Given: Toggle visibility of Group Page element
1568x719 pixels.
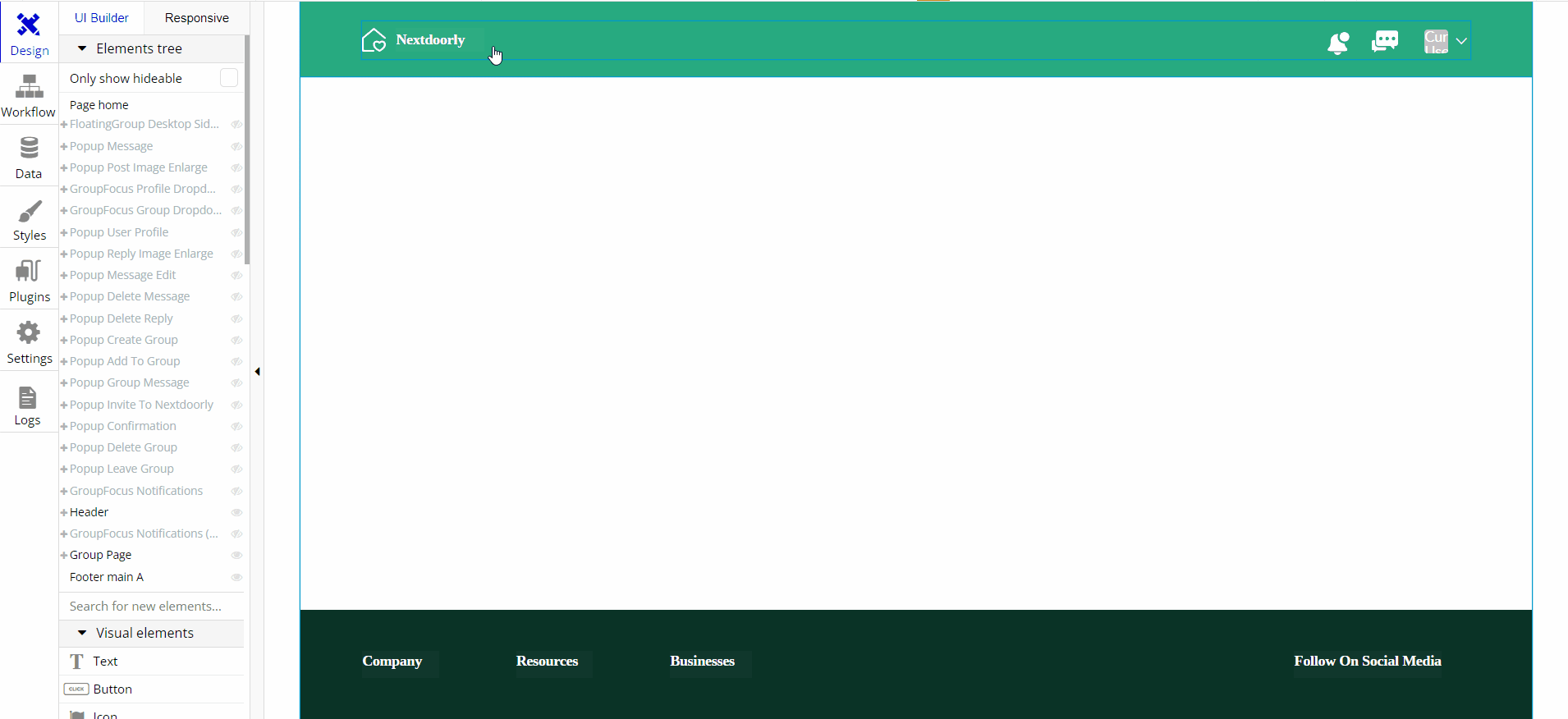Looking at the screenshot, I should click(x=236, y=555).
